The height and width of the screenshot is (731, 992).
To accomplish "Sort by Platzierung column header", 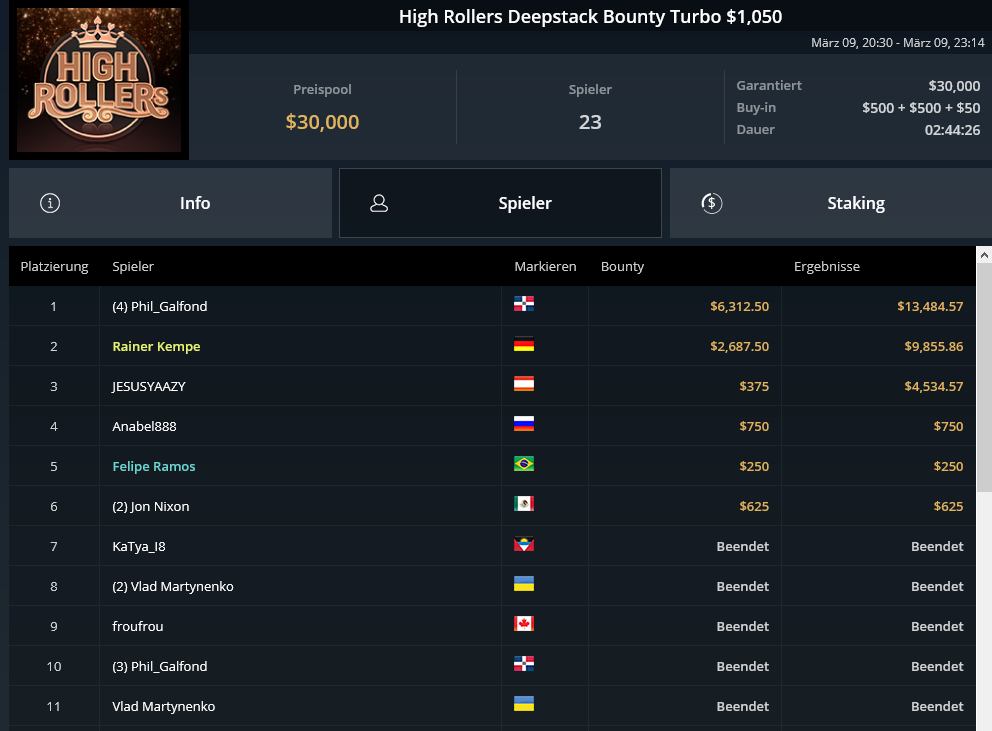I will click(x=54, y=266).
